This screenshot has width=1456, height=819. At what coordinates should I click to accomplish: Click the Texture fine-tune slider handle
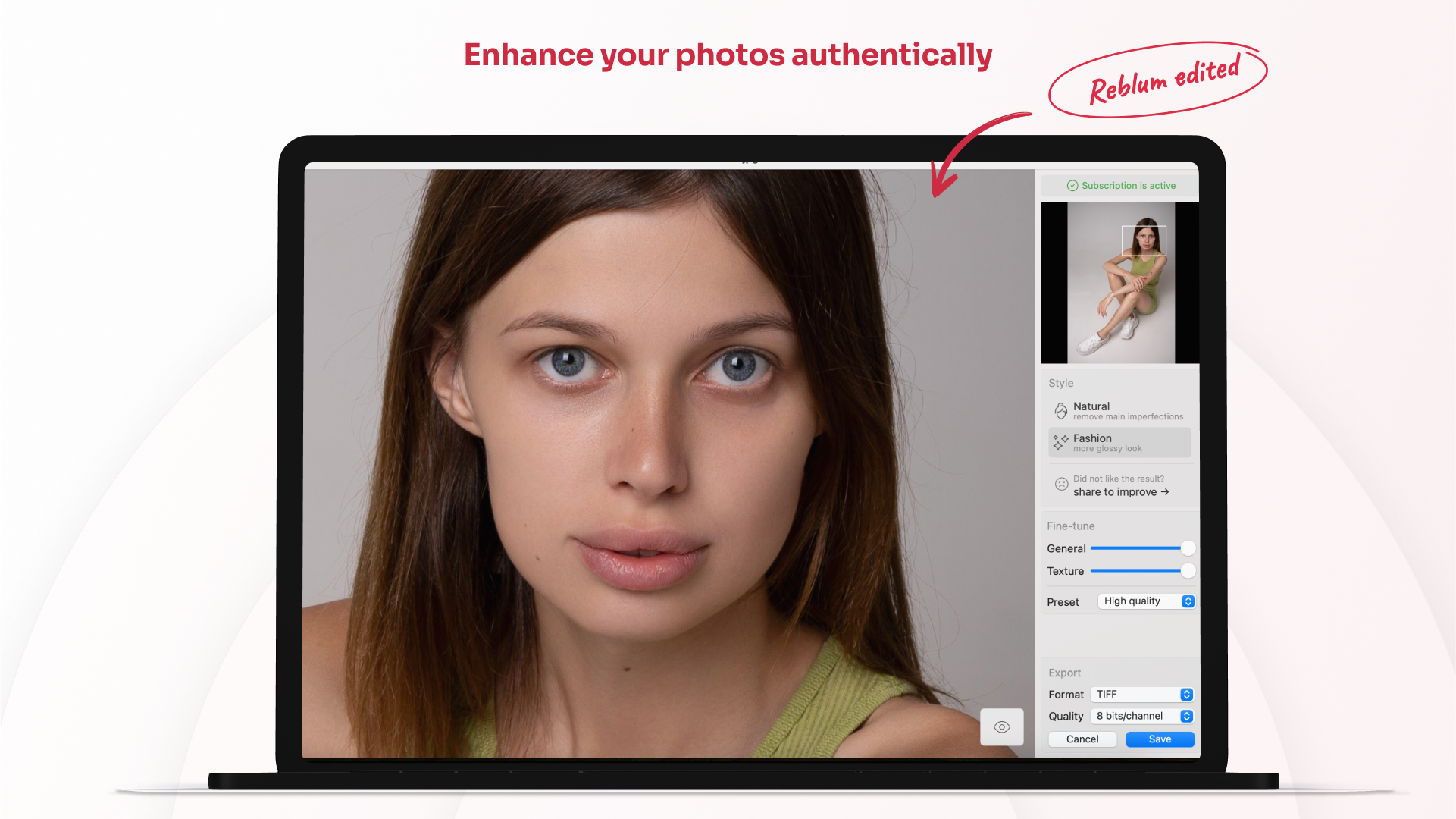click(x=1188, y=571)
